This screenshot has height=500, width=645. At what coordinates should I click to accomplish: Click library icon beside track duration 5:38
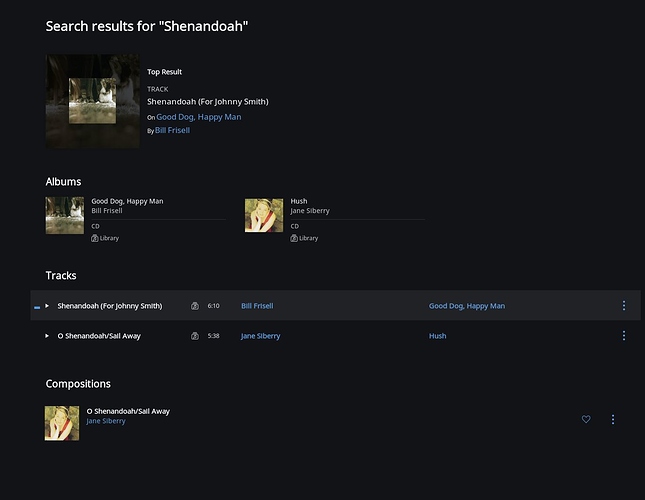click(195, 336)
